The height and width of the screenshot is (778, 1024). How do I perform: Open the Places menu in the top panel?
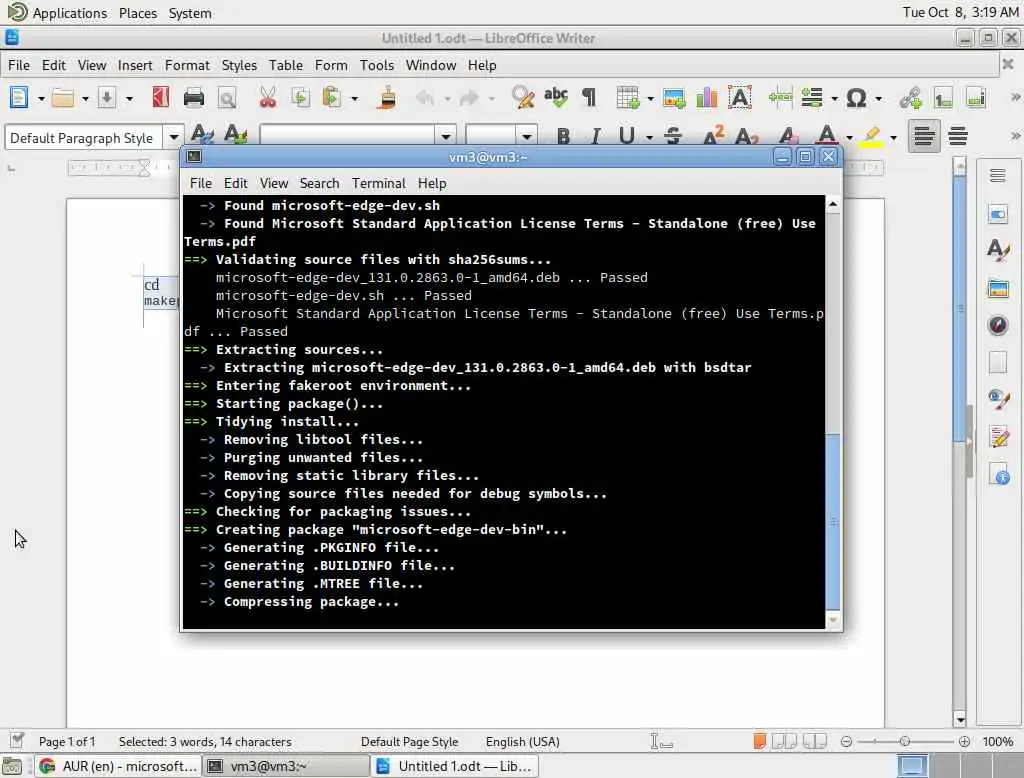click(138, 13)
